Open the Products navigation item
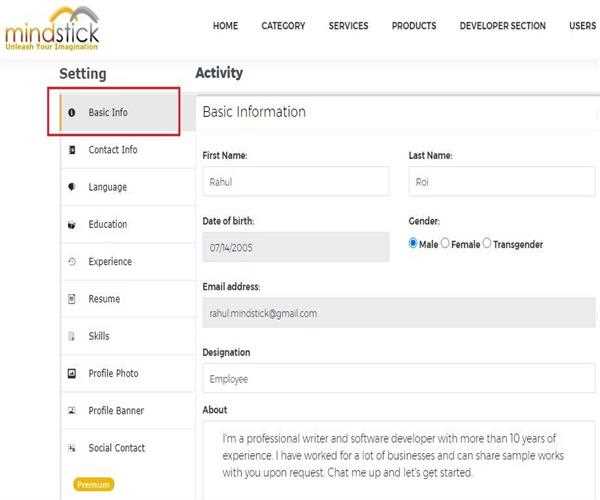This screenshot has height=500, width=600. pyautogui.click(x=414, y=26)
